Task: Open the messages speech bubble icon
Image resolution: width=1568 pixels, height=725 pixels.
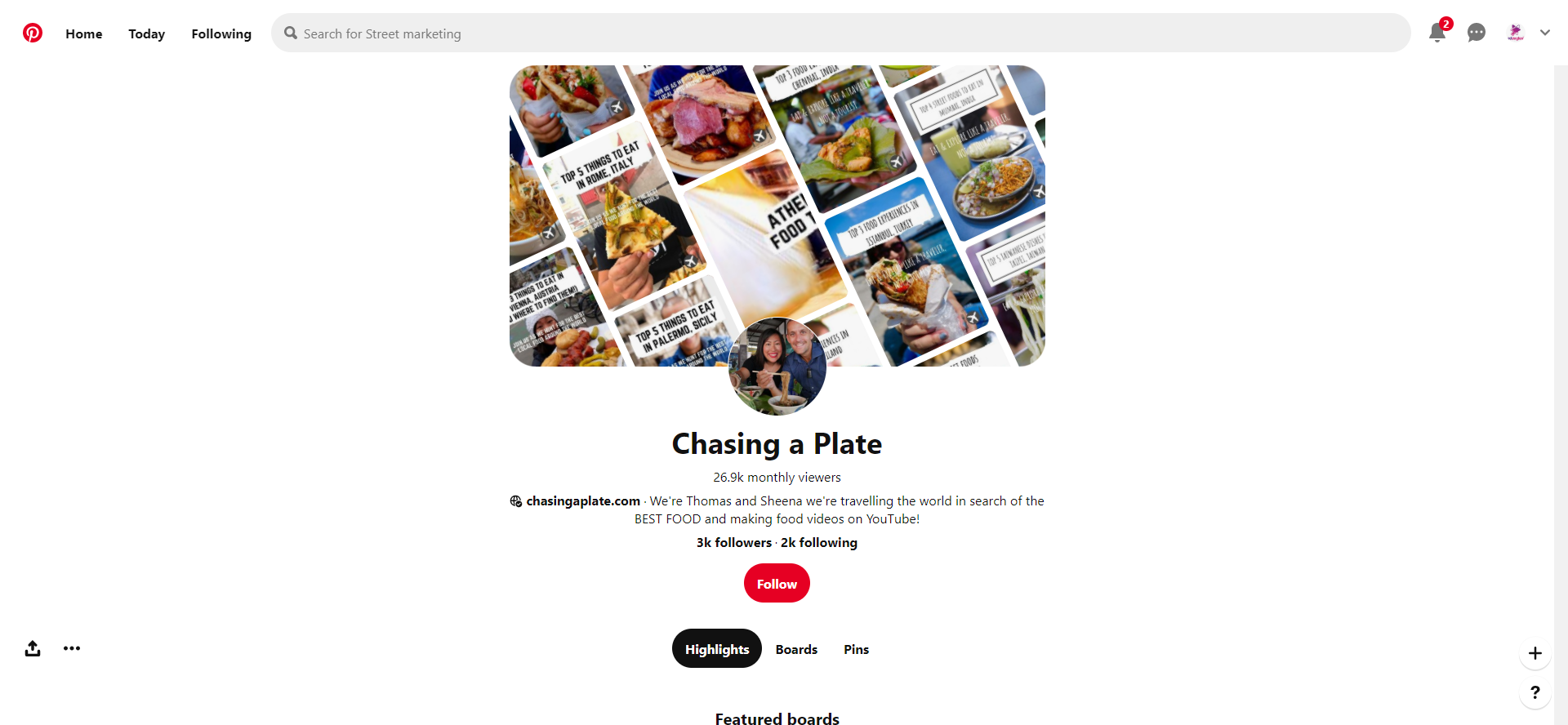Action: coord(1477,33)
